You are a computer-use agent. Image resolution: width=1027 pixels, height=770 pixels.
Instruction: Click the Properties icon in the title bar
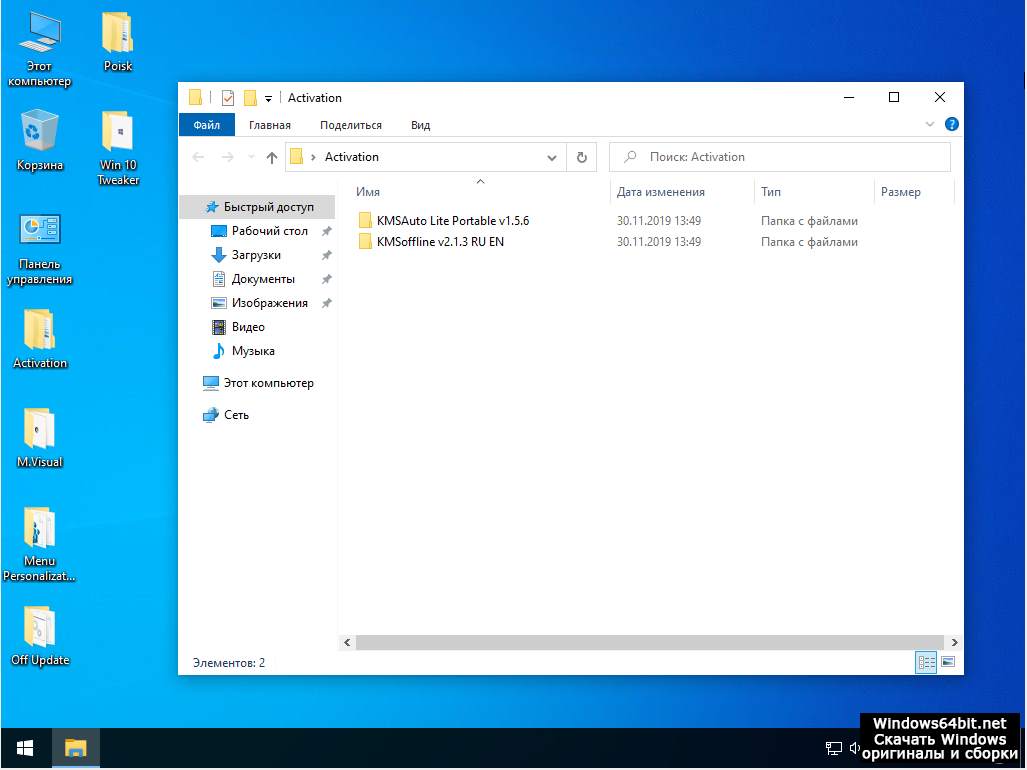tap(228, 98)
